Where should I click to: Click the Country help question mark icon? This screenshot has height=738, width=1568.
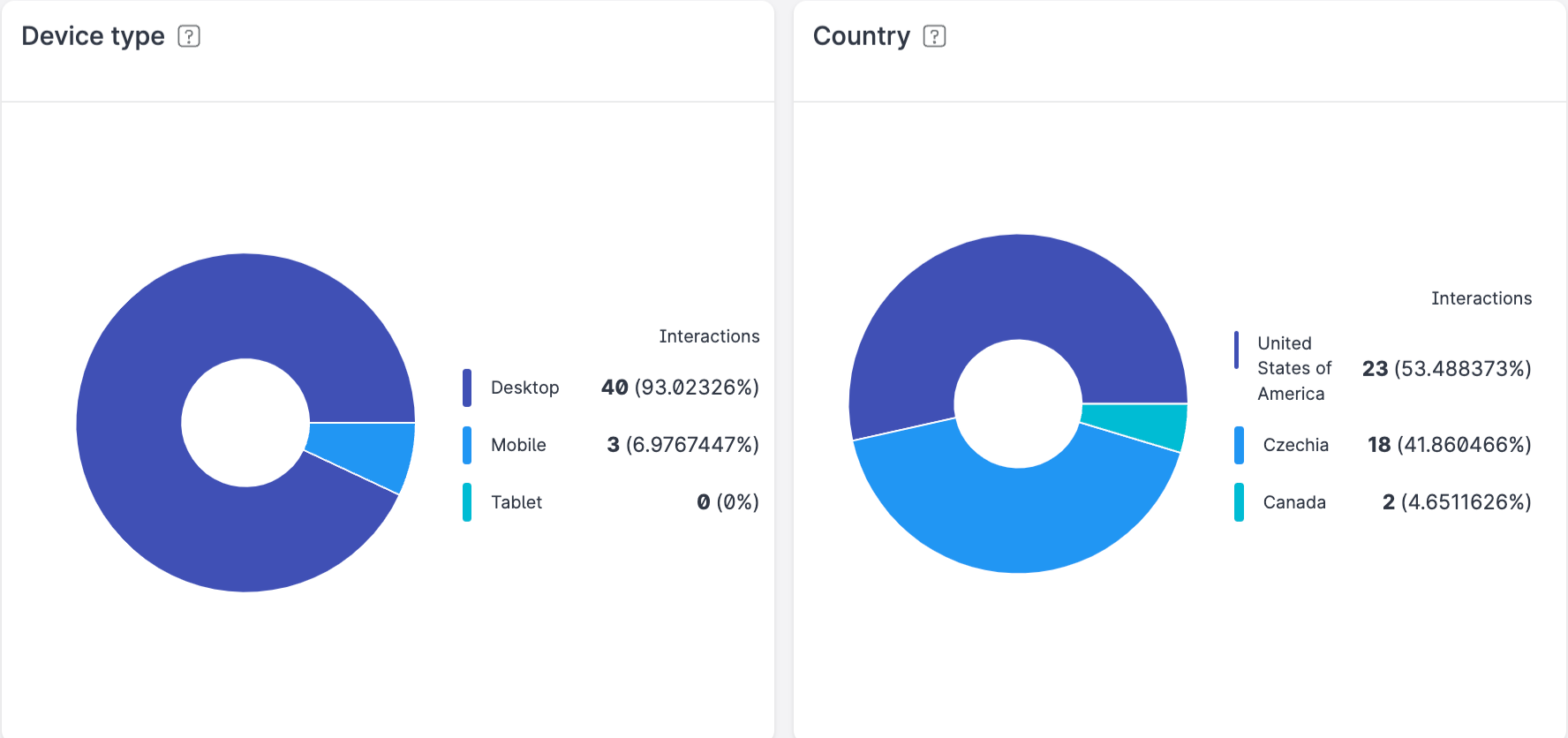(x=934, y=36)
